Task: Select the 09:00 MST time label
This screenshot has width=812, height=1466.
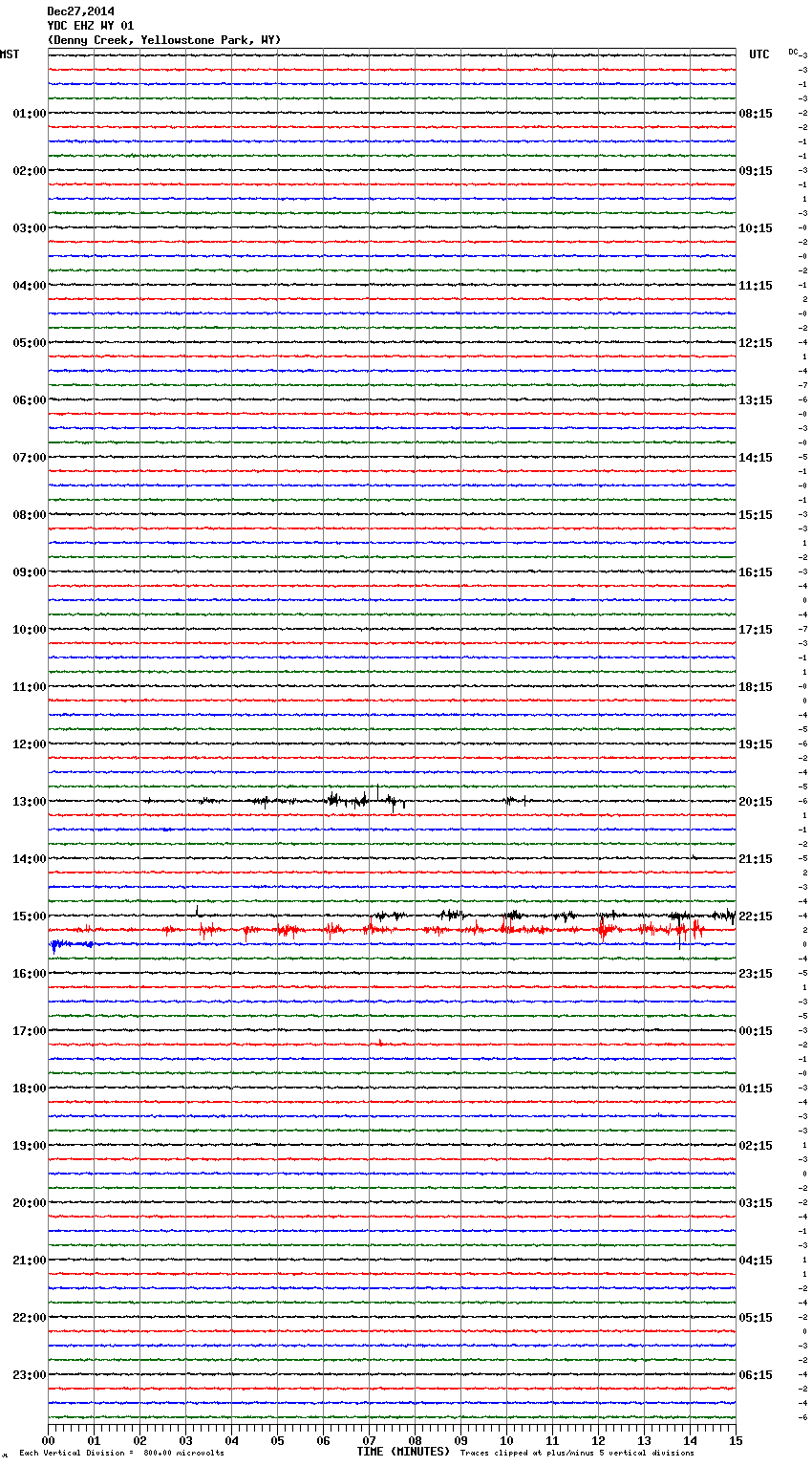Action: pyautogui.click(x=30, y=572)
